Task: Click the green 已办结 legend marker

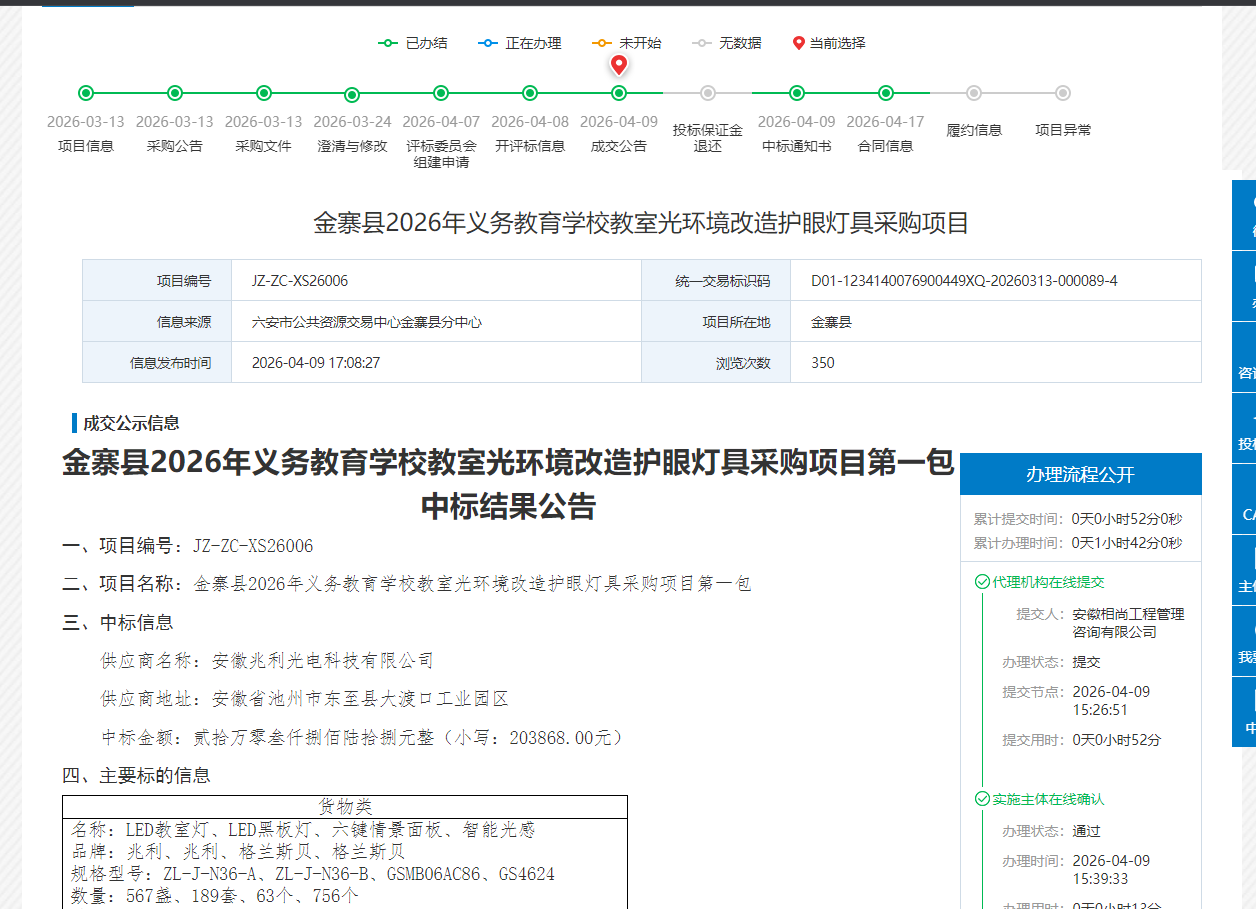Action: pyautogui.click(x=388, y=43)
